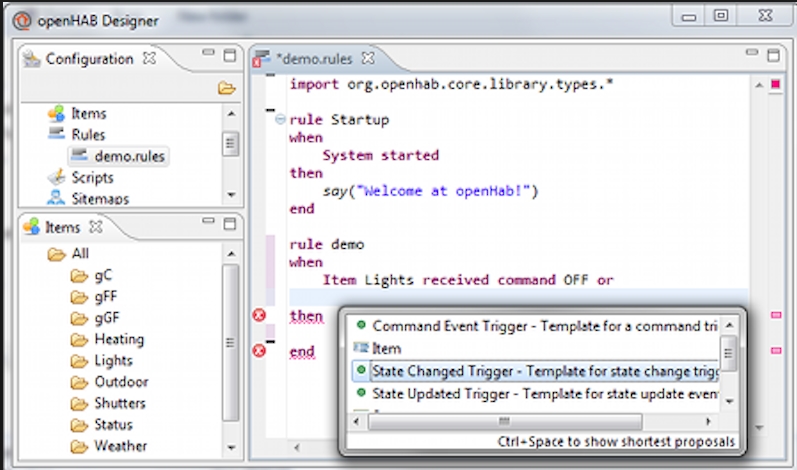Viewport: 797px width, 470px height.
Task: Click the 'rule demo' line in editor
Action: (x=327, y=244)
